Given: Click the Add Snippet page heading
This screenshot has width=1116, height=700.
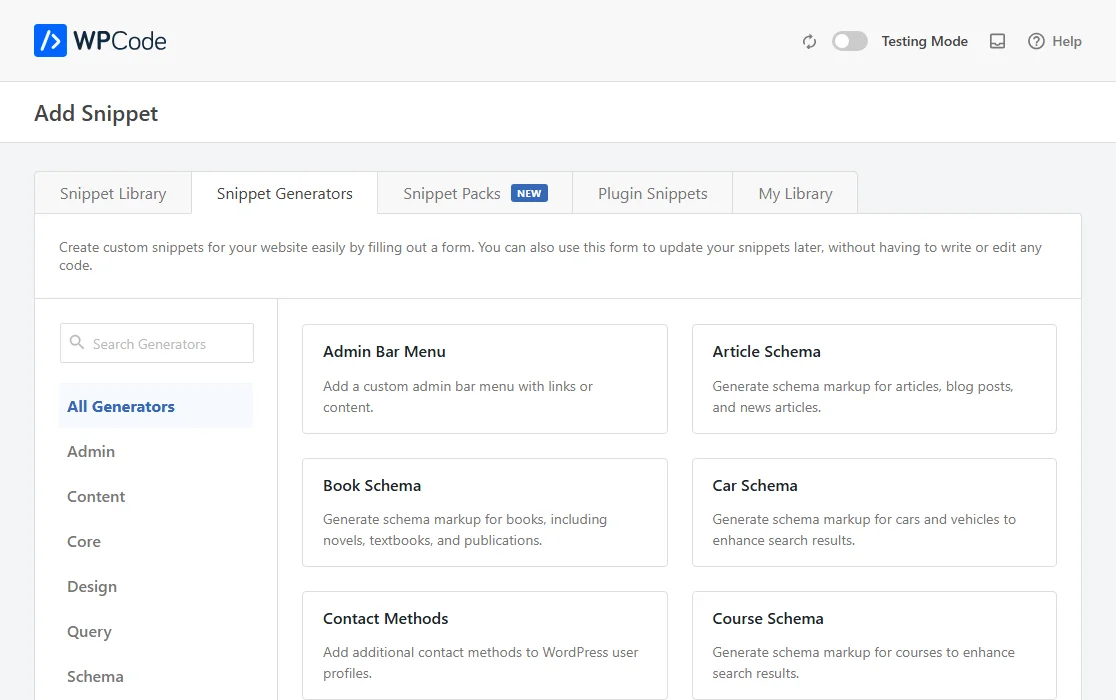Looking at the screenshot, I should tap(96, 114).
